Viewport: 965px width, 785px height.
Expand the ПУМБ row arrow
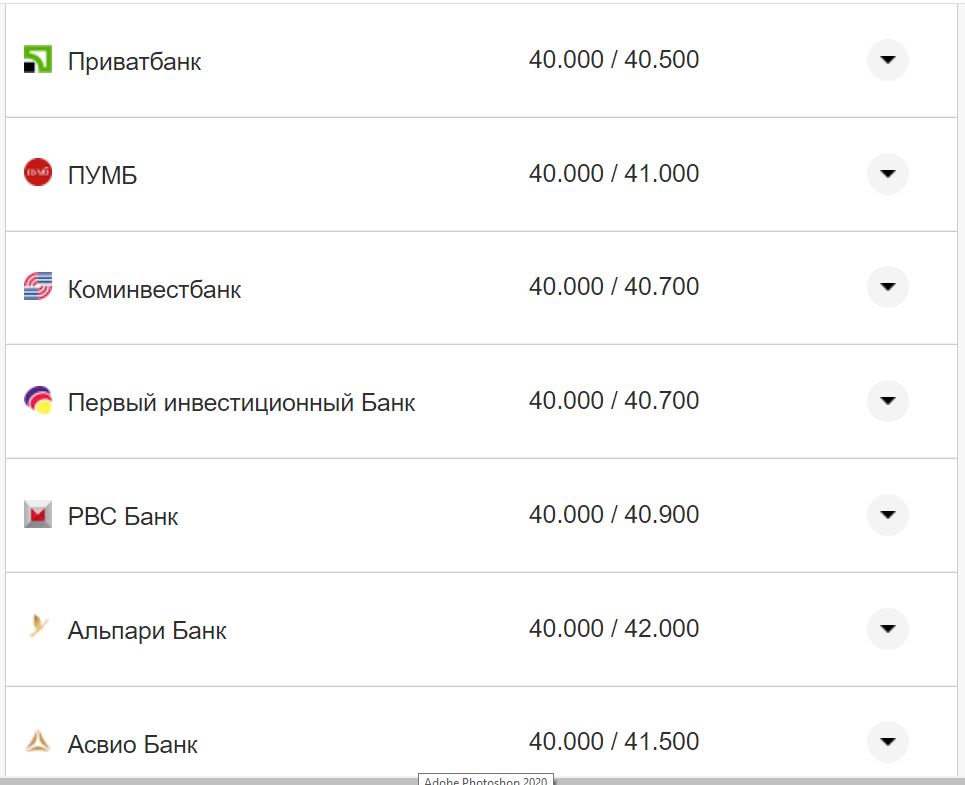click(887, 174)
